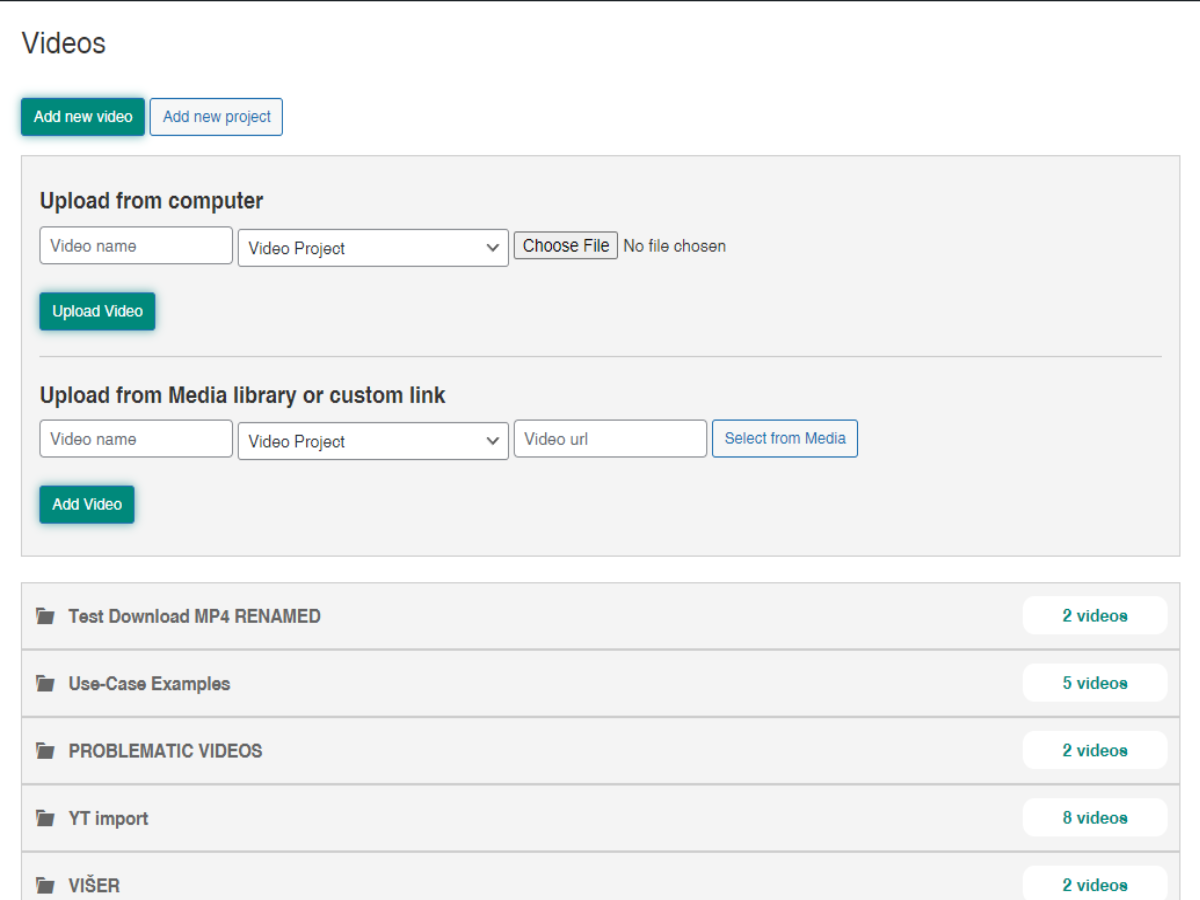Click the folder icon beside PROBLEMATIC VIDEOS

[x=45, y=751]
